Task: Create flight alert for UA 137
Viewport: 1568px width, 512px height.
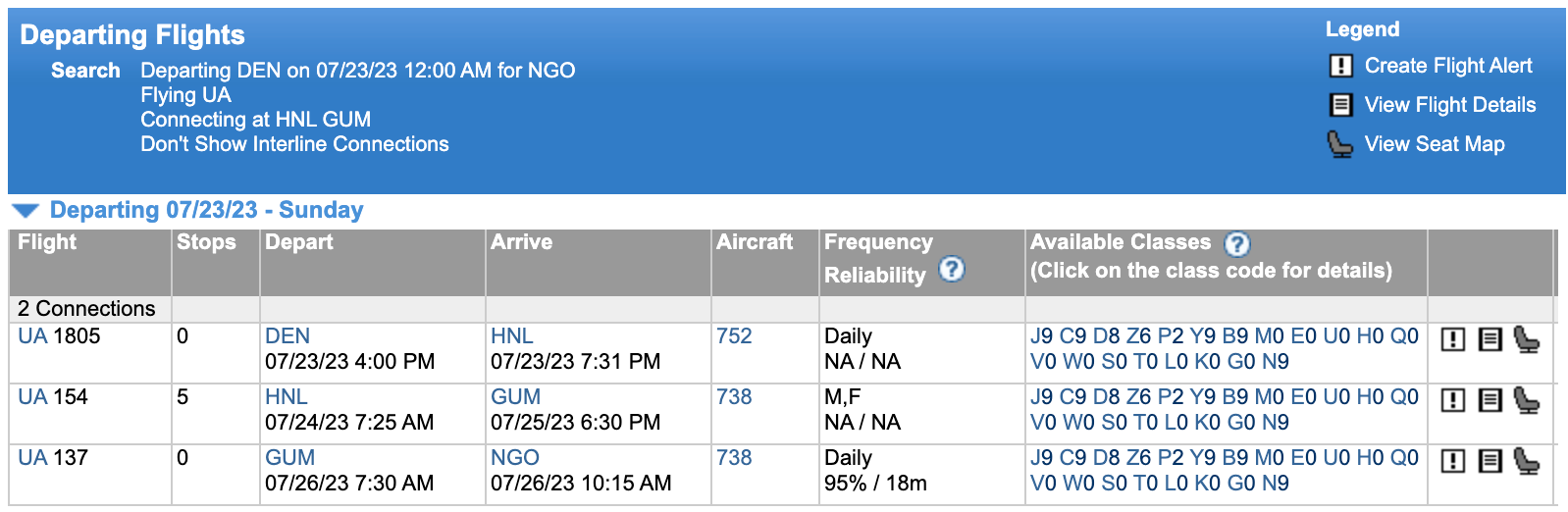Action: [x=1452, y=461]
